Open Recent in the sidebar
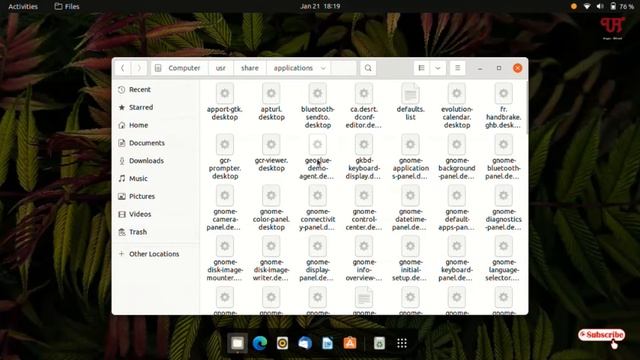The image size is (640, 360). point(156,89)
